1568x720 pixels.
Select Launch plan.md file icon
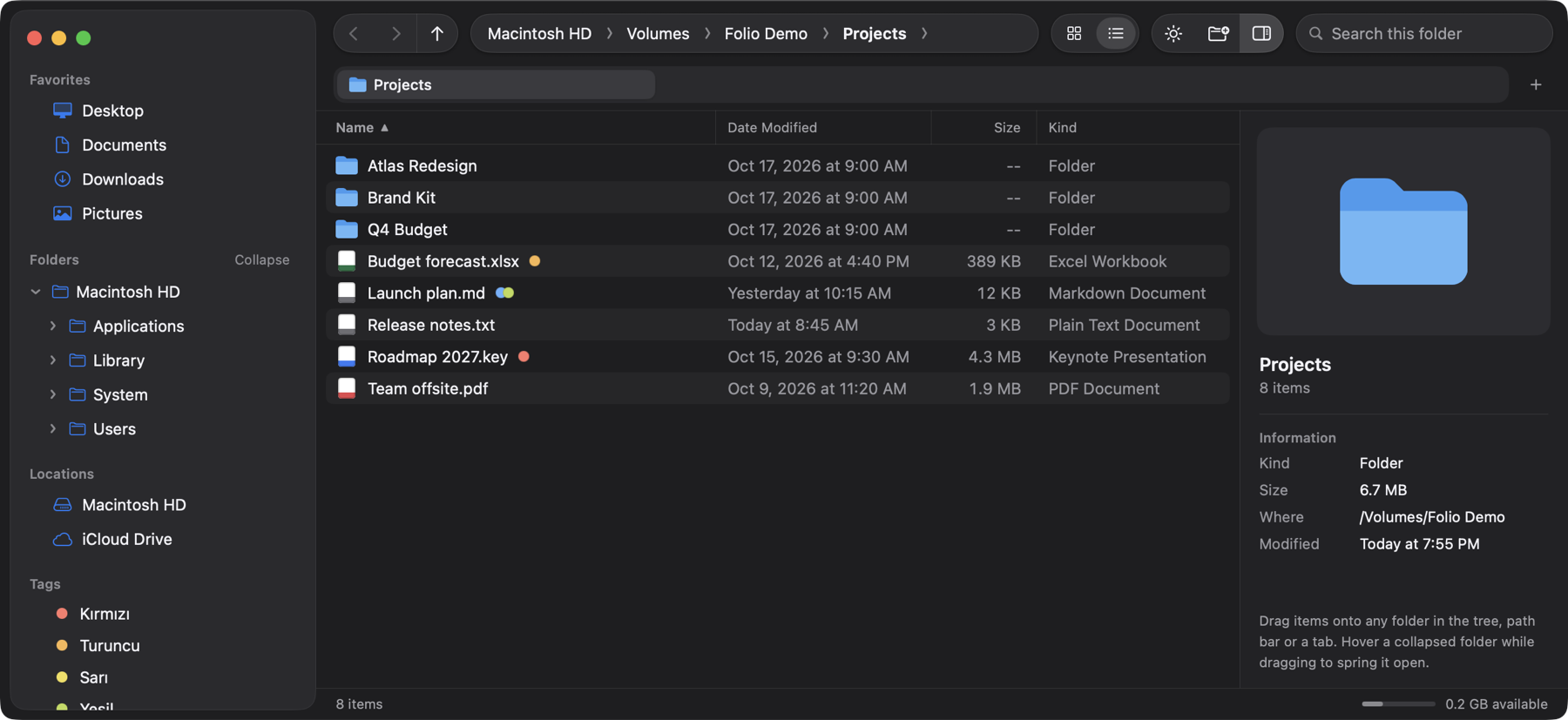tap(347, 293)
